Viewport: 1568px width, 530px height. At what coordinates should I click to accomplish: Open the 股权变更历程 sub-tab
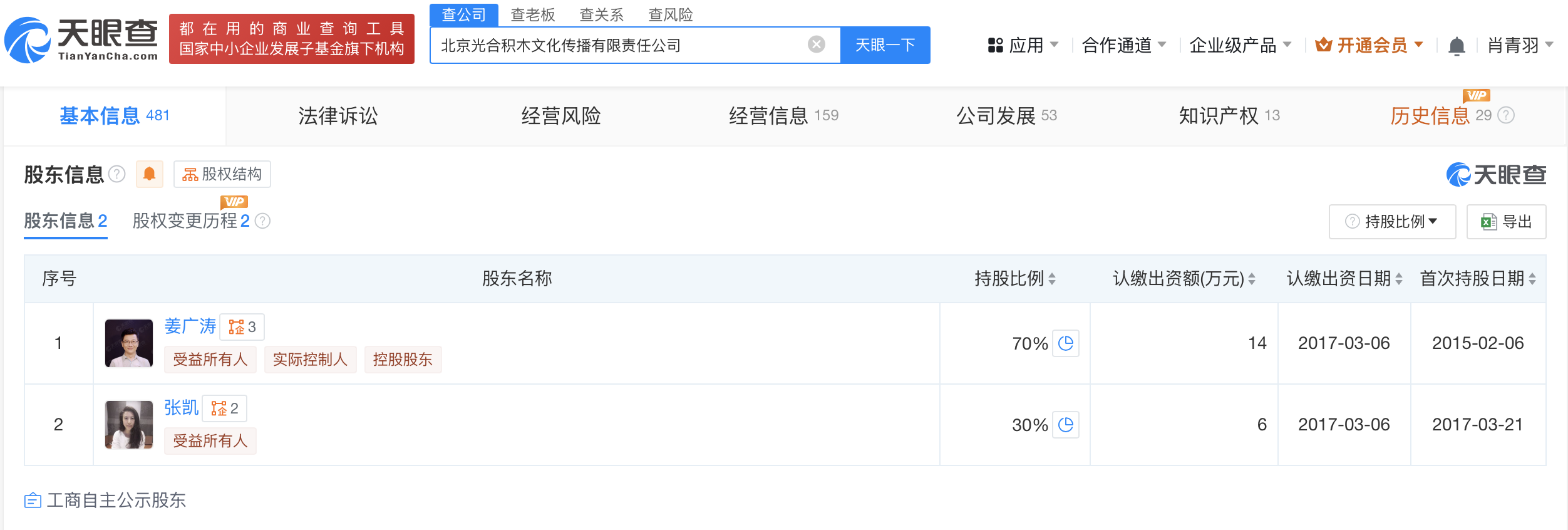[x=191, y=221]
